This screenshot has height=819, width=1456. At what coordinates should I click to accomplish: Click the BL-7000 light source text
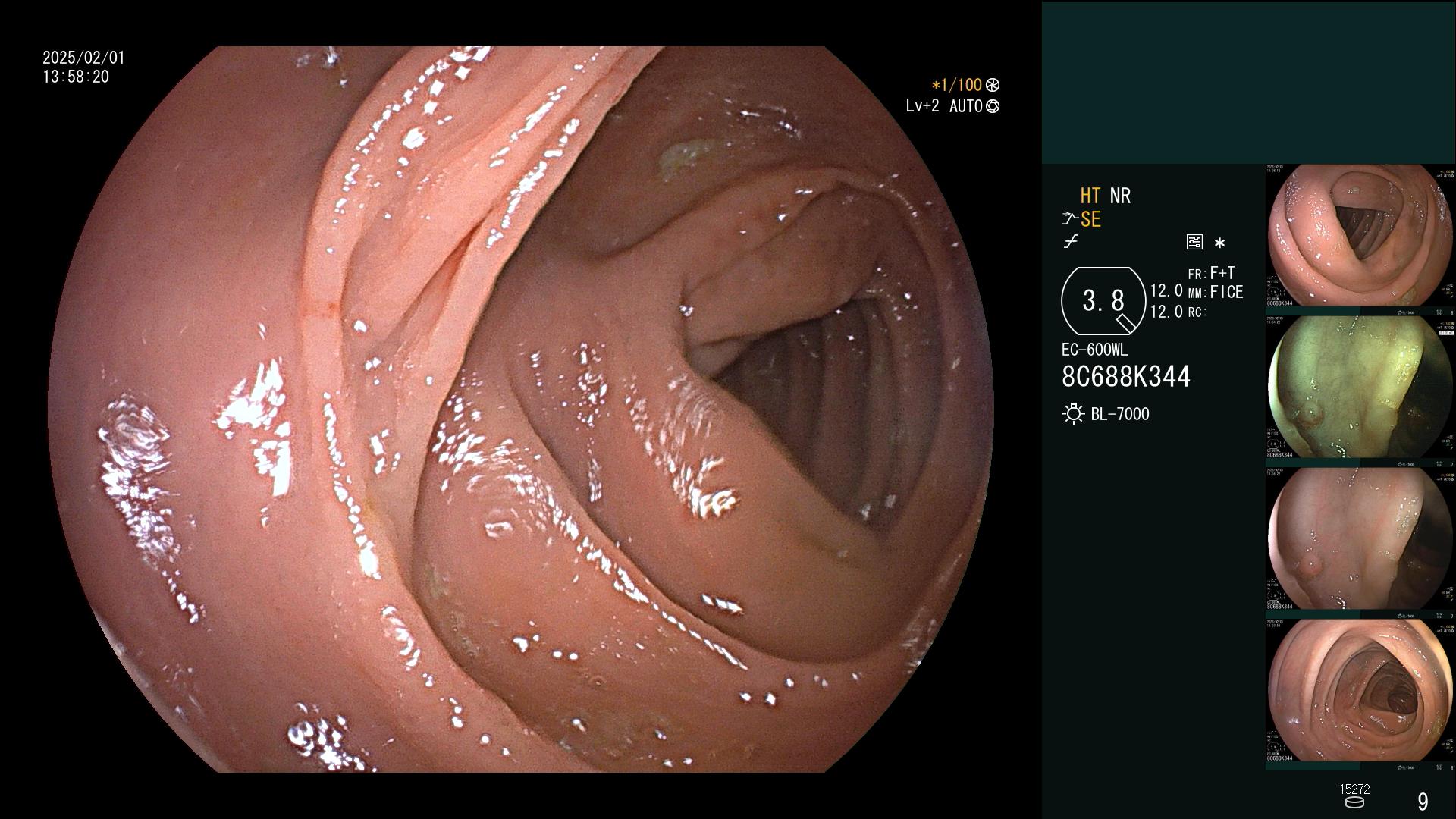point(1120,414)
